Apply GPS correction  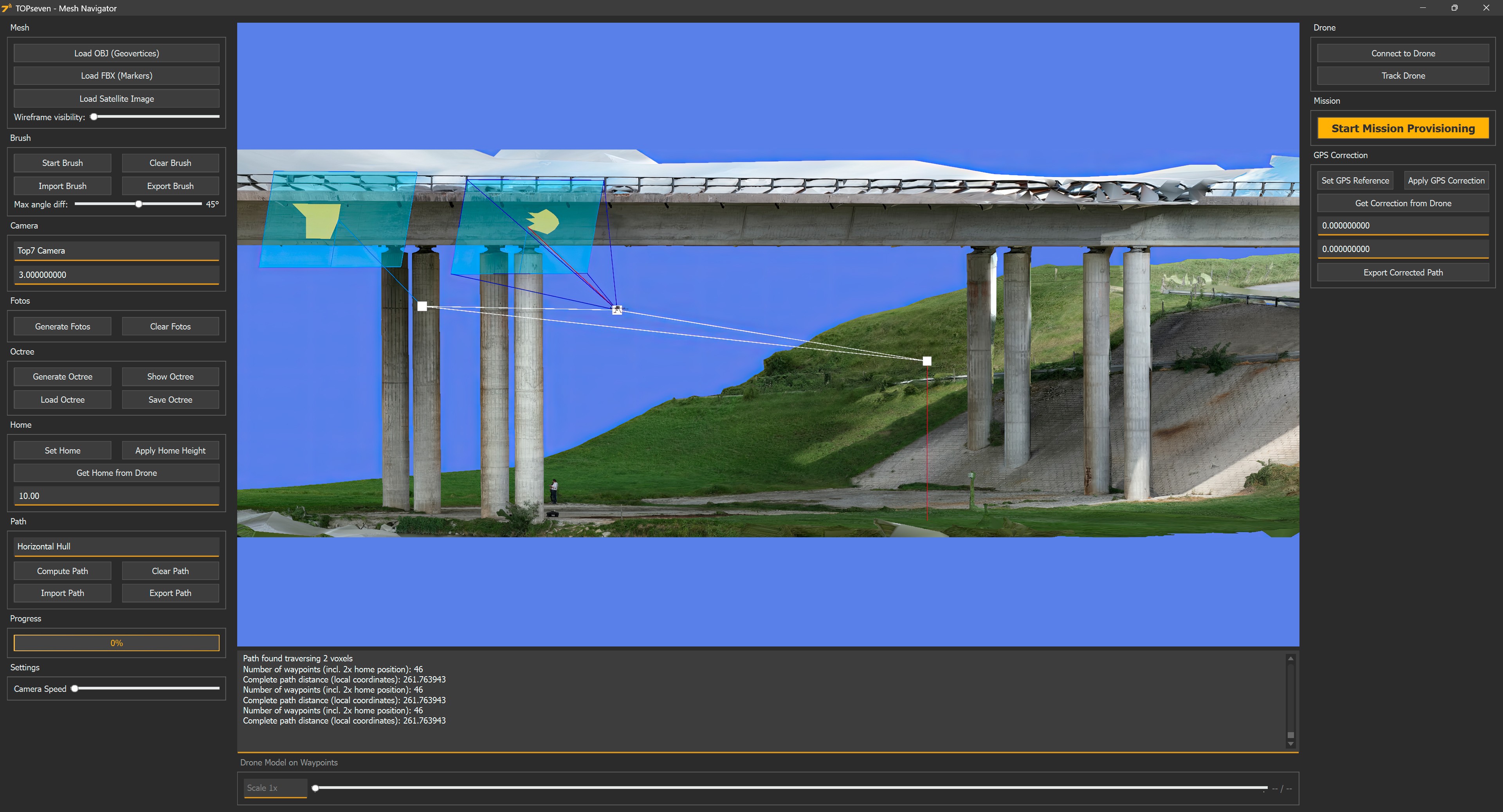tap(1446, 180)
